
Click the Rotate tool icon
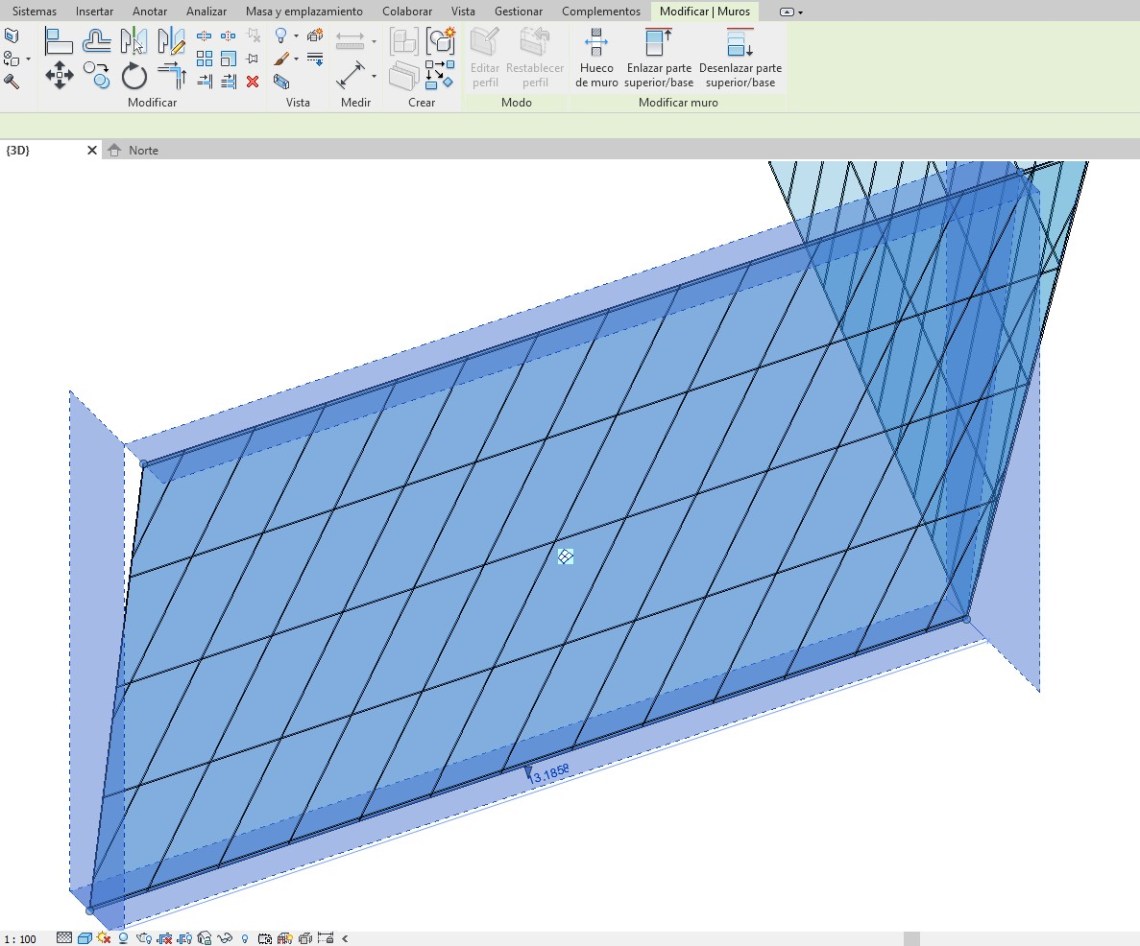[134, 76]
